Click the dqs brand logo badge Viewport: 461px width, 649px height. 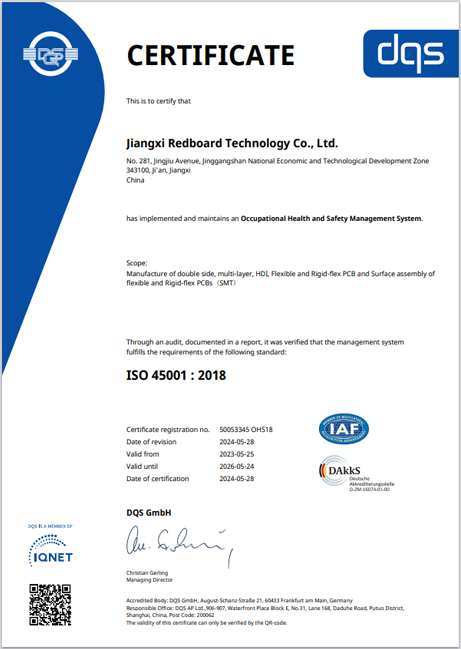point(411,53)
